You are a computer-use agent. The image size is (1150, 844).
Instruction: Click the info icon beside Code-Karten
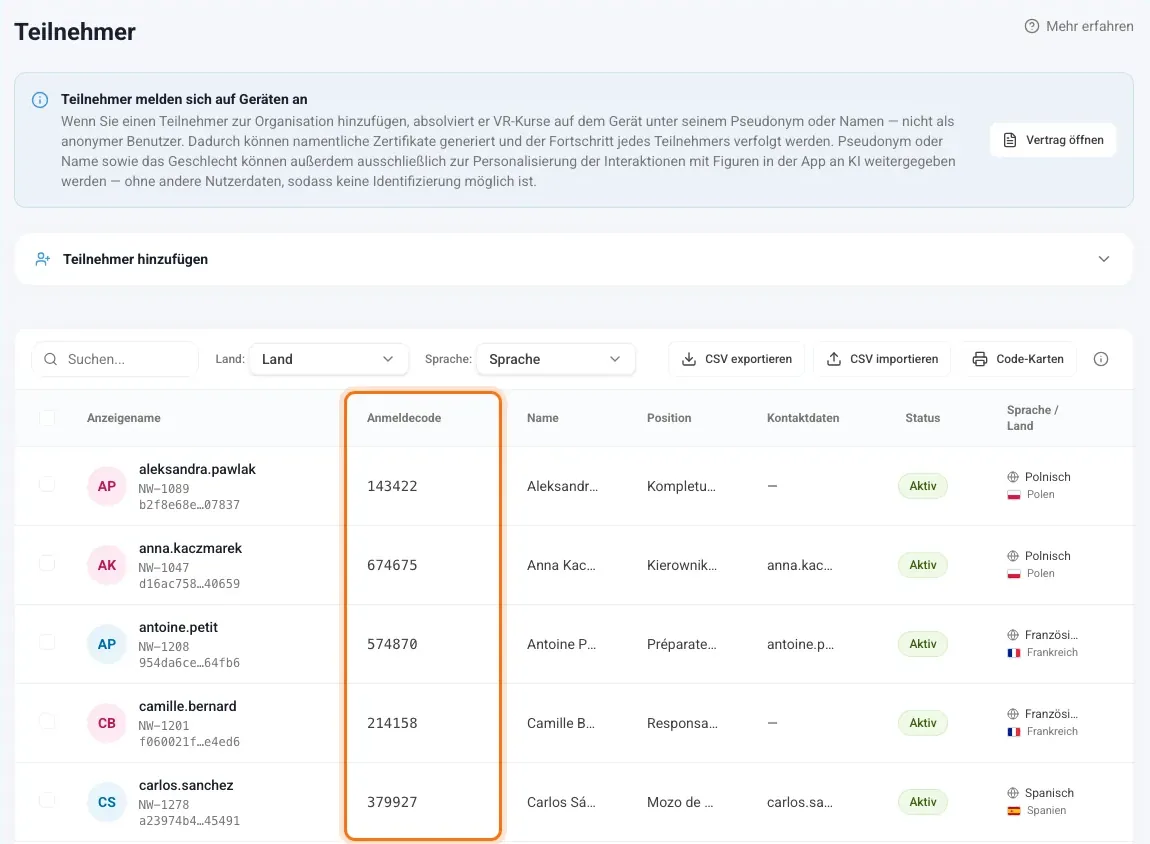click(1100, 359)
